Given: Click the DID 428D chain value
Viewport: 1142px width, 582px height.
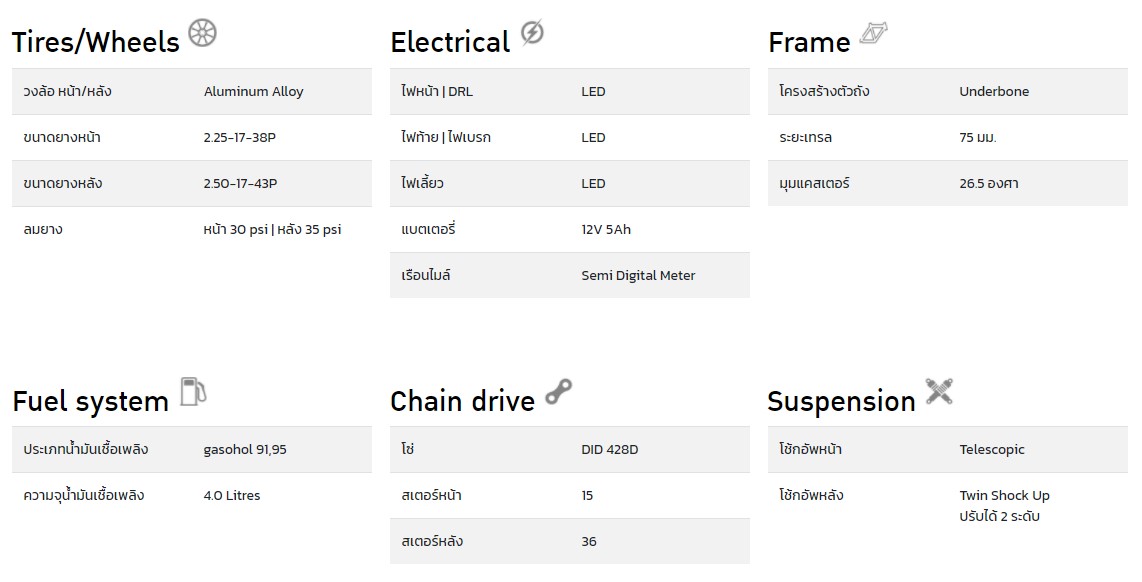Looking at the screenshot, I should (x=610, y=449).
